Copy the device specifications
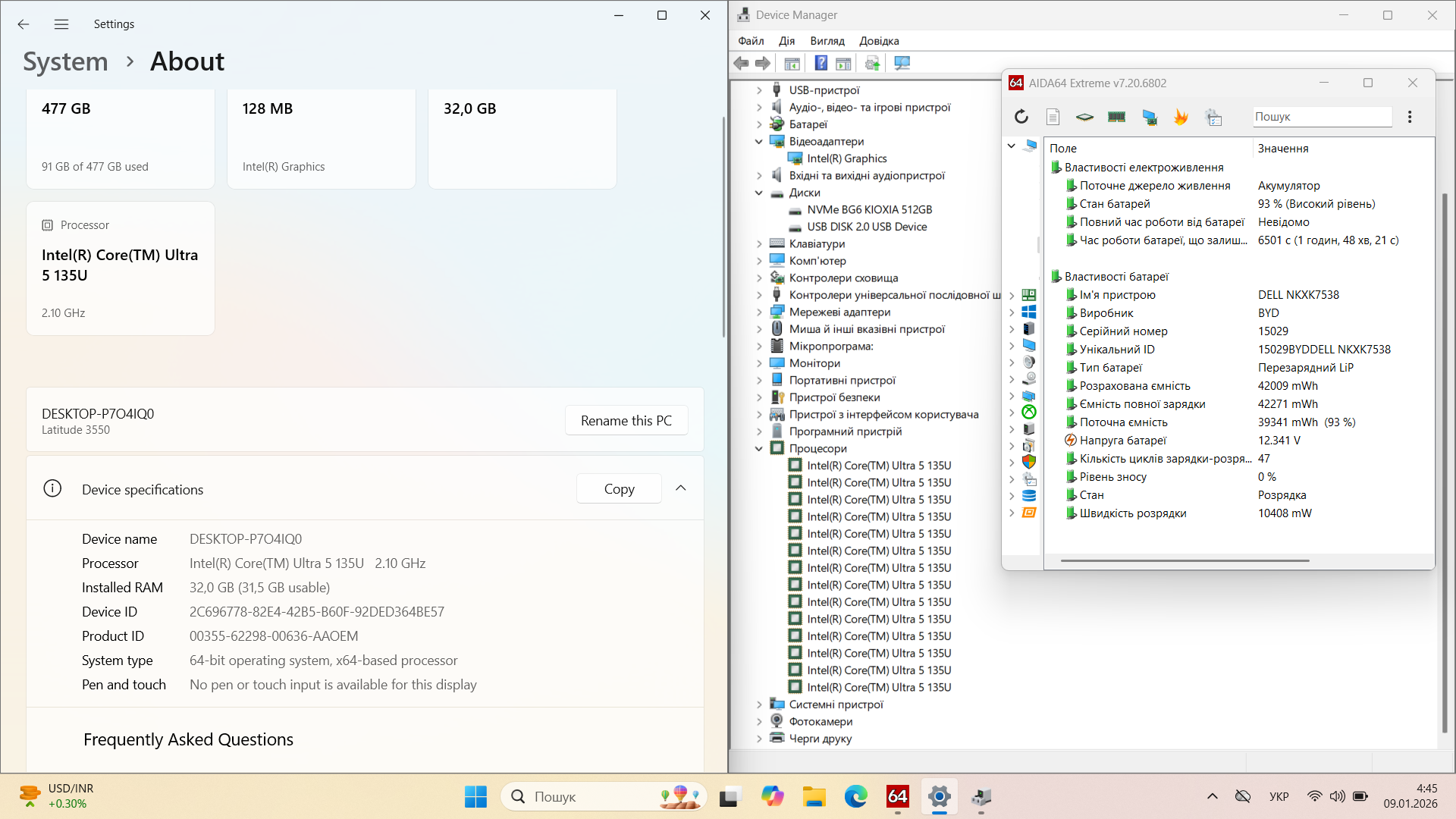 point(619,489)
